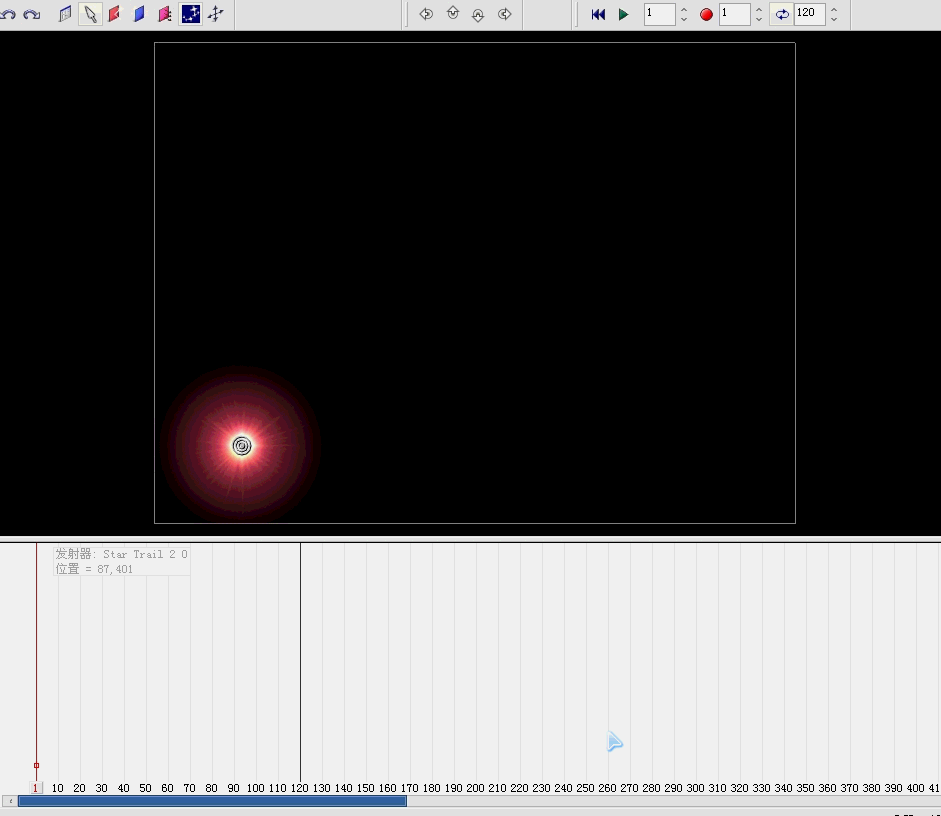Increase record start frame with up arrow
This screenshot has width=941, height=816.
pos(759,9)
